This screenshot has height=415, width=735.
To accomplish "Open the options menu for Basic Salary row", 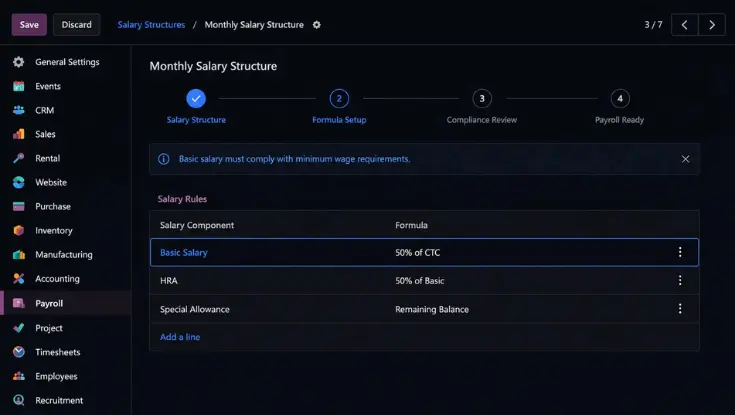I will pyautogui.click(x=680, y=252).
